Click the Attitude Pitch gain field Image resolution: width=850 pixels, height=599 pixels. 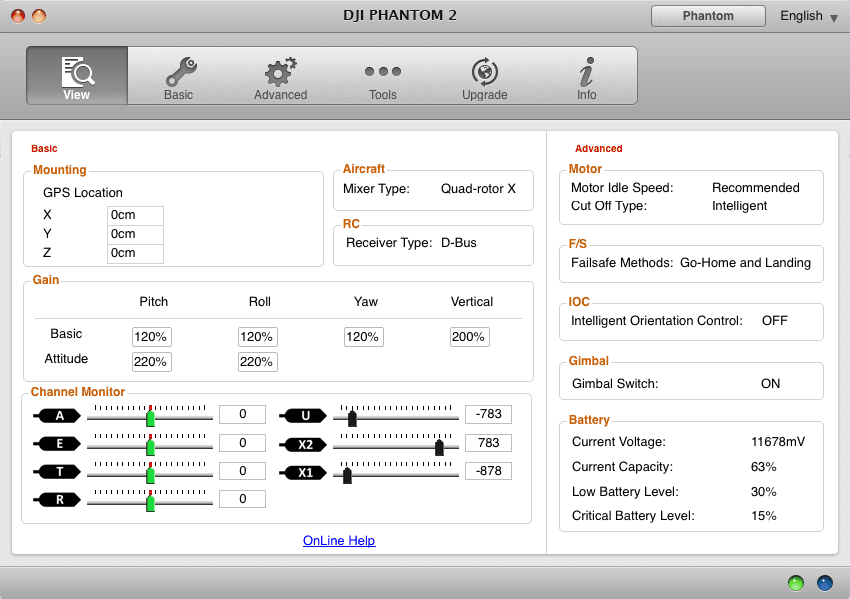pyautogui.click(x=152, y=362)
